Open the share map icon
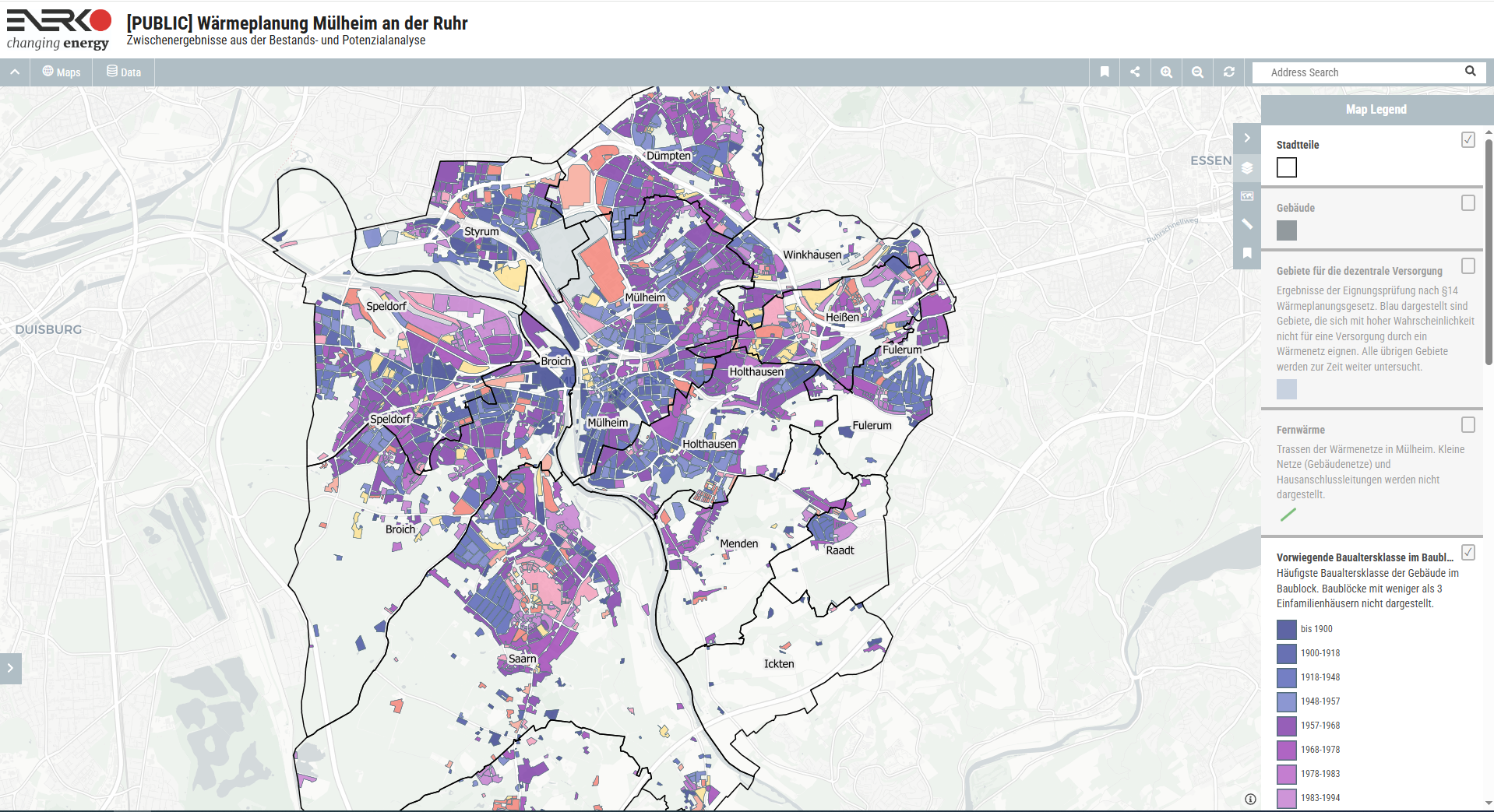Image resolution: width=1494 pixels, height=812 pixels. coord(1135,72)
